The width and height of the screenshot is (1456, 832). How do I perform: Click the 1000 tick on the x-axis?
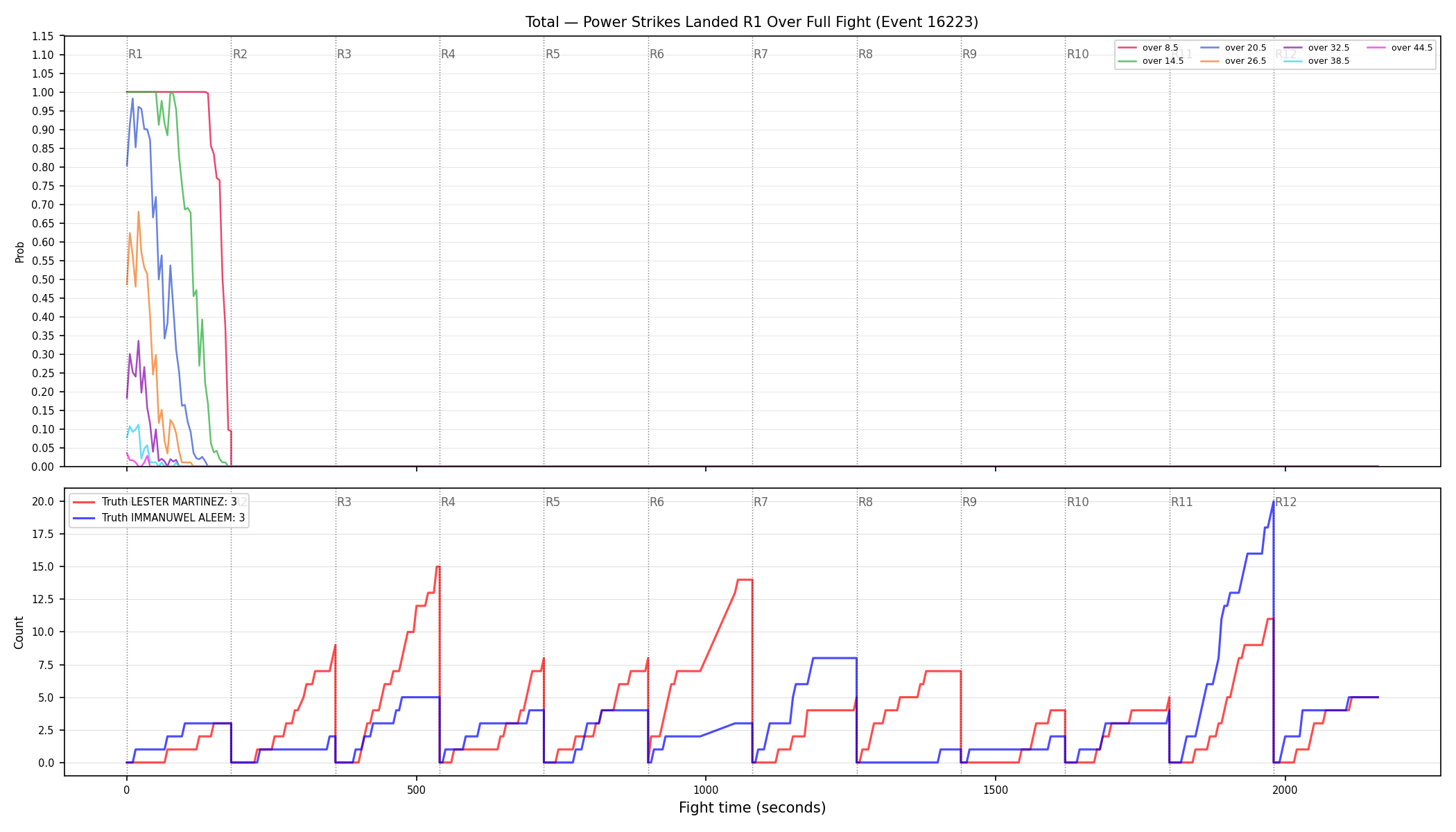coord(706,790)
